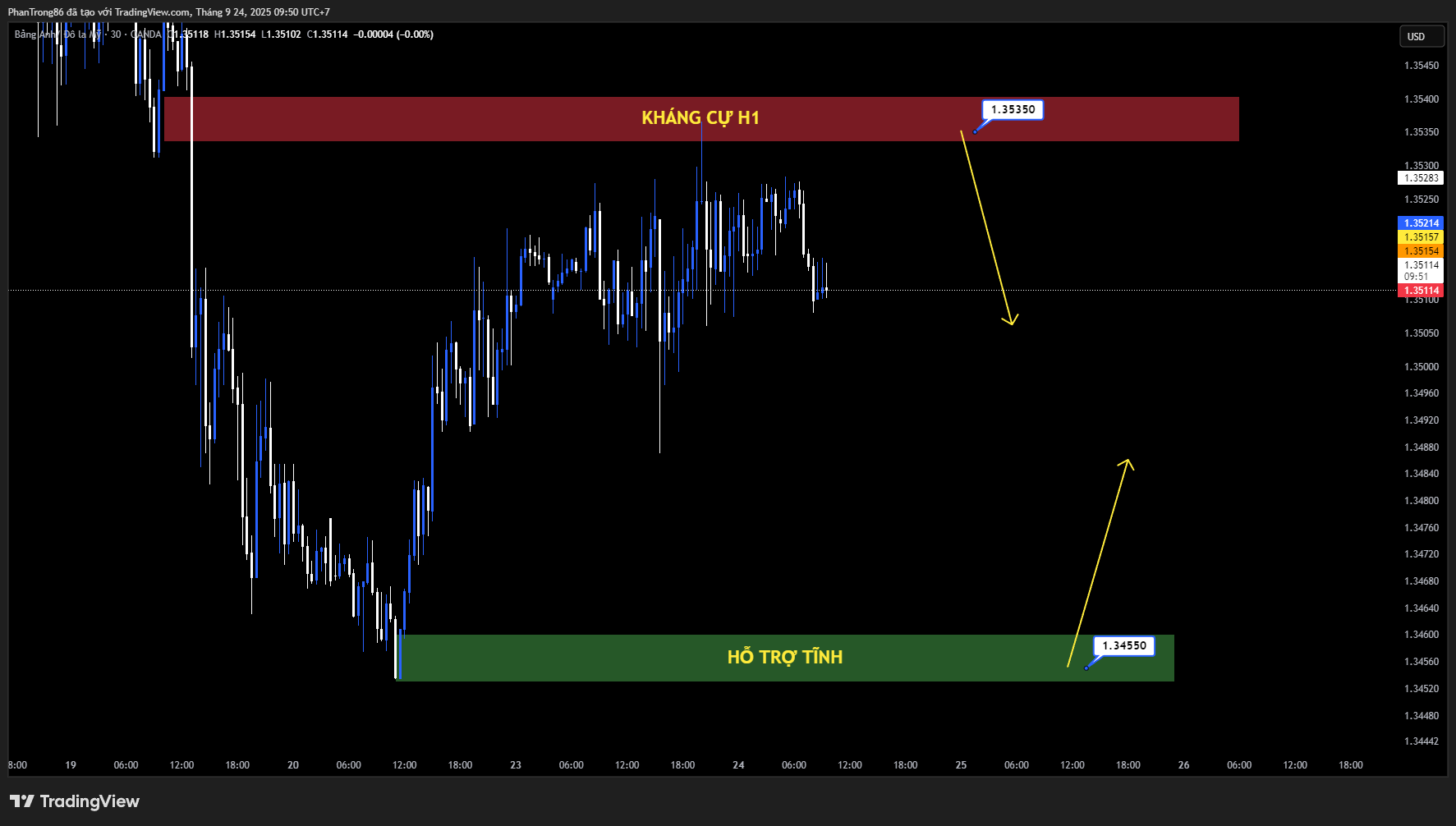Open the USD currency selector

click(1421, 36)
